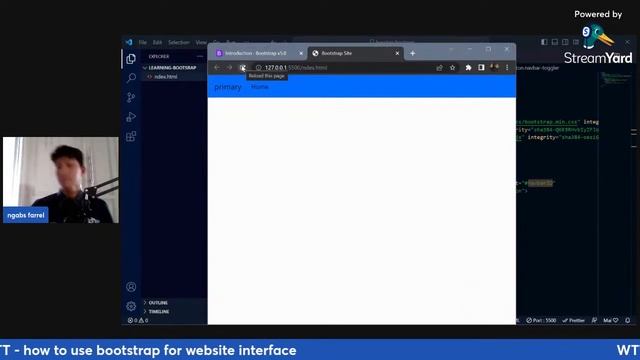Go forward in the browser

click(x=229, y=68)
